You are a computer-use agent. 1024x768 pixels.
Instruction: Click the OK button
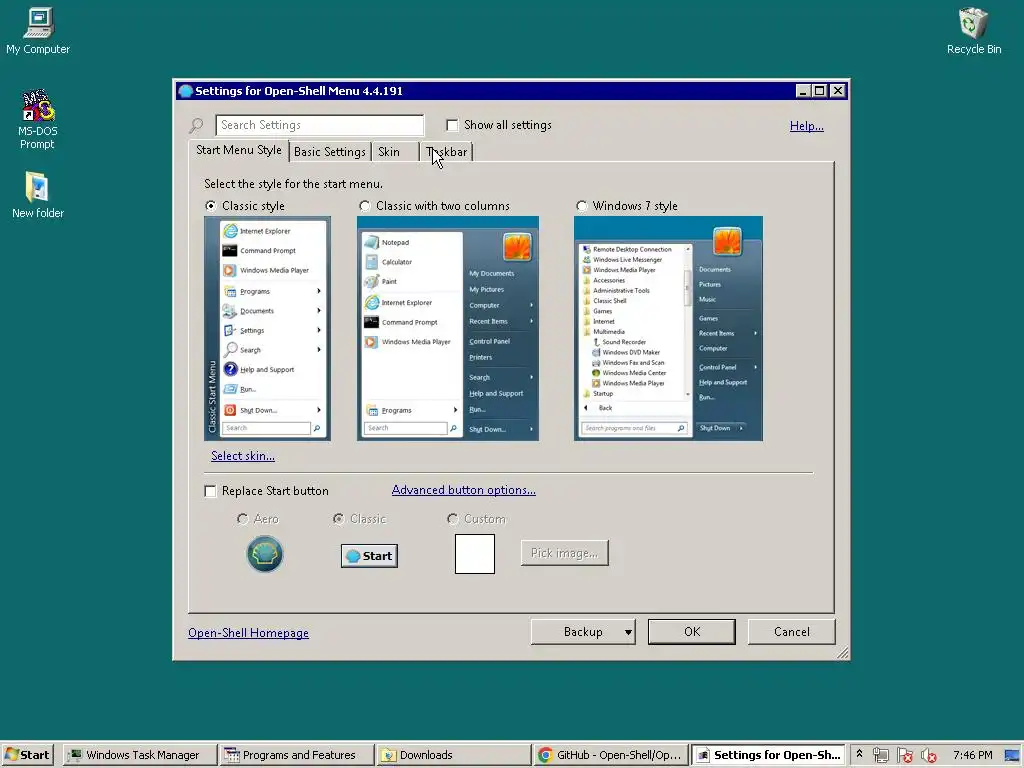pos(692,632)
